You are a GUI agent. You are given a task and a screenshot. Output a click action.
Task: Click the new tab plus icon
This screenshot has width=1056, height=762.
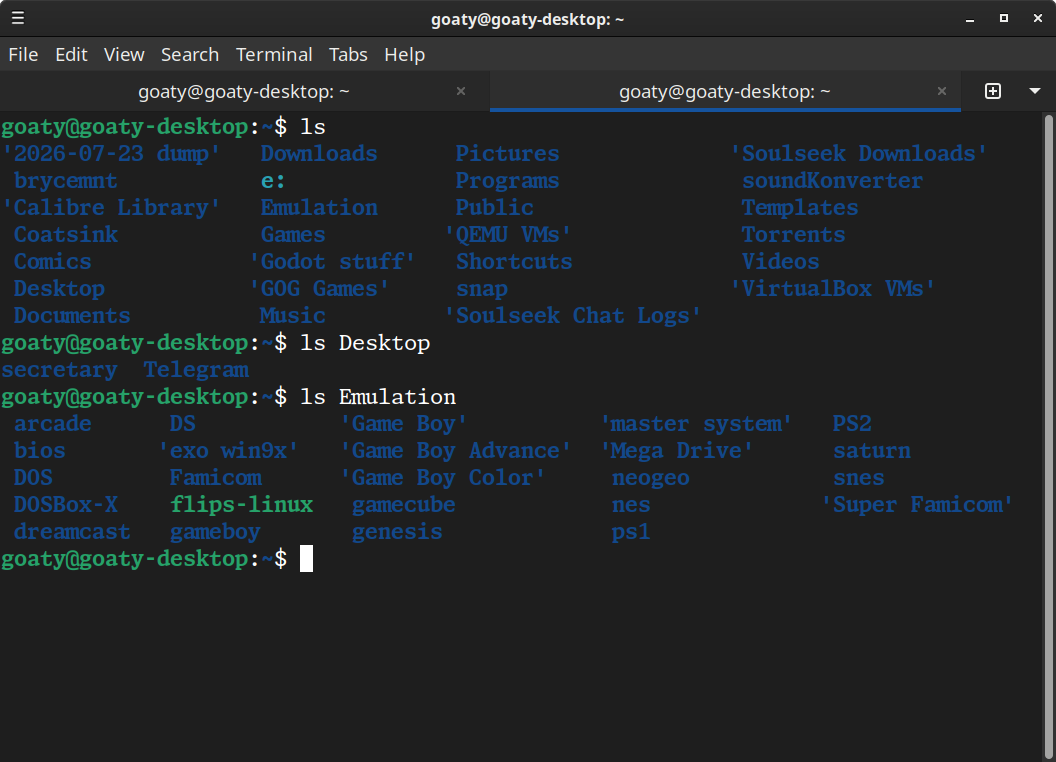click(x=993, y=91)
